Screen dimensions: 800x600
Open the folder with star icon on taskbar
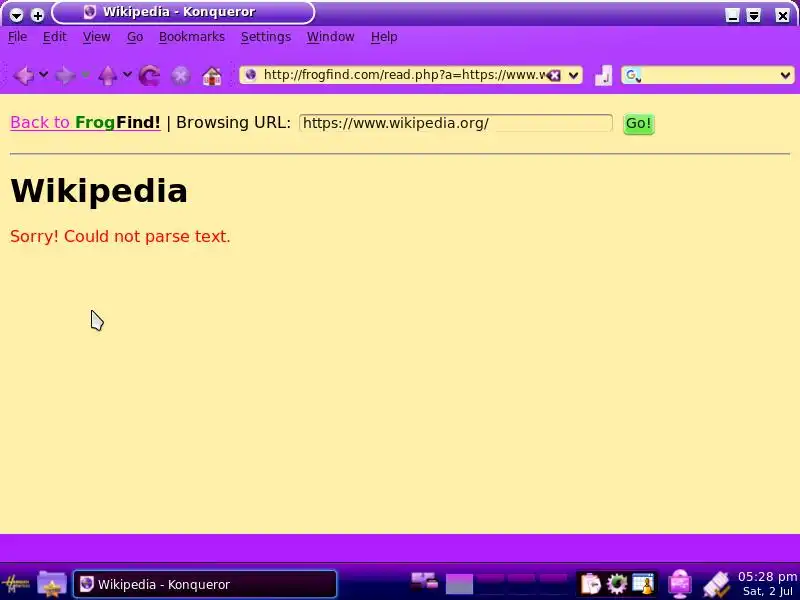coord(52,584)
